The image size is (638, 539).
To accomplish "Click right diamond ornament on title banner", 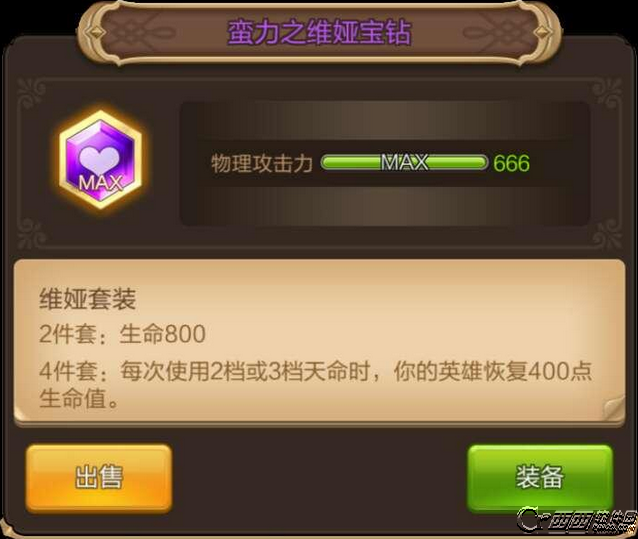I will (544, 31).
